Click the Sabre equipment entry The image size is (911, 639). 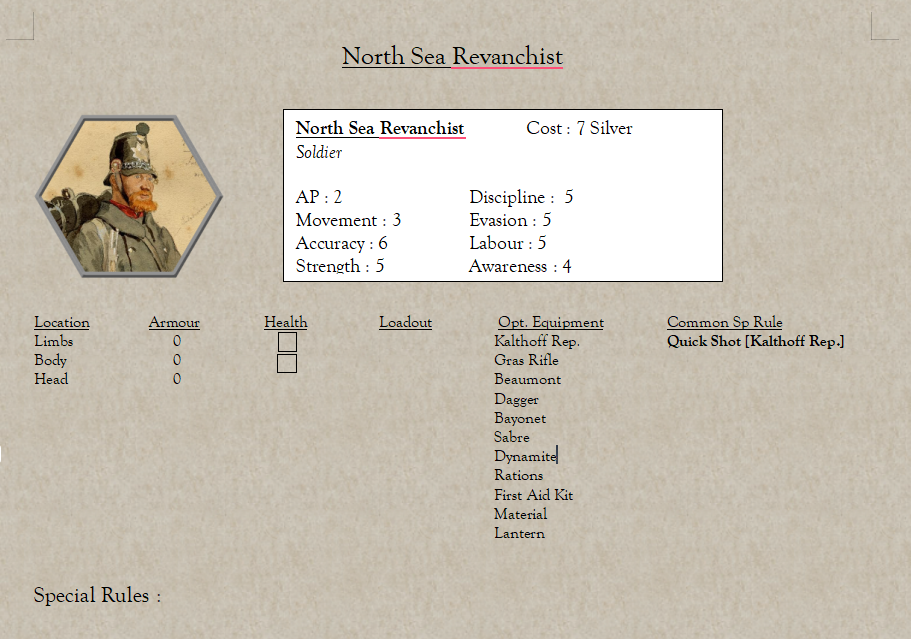point(511,437)
